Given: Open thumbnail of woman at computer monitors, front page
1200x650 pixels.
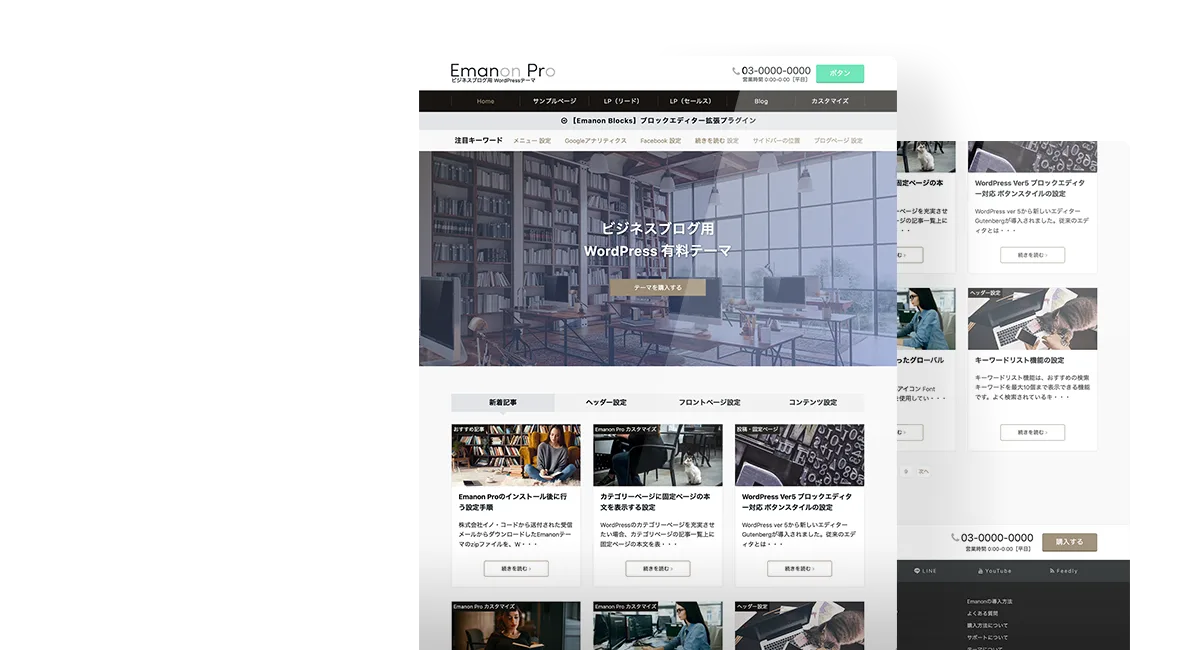Looking at the screenshot, I should 658,626.
